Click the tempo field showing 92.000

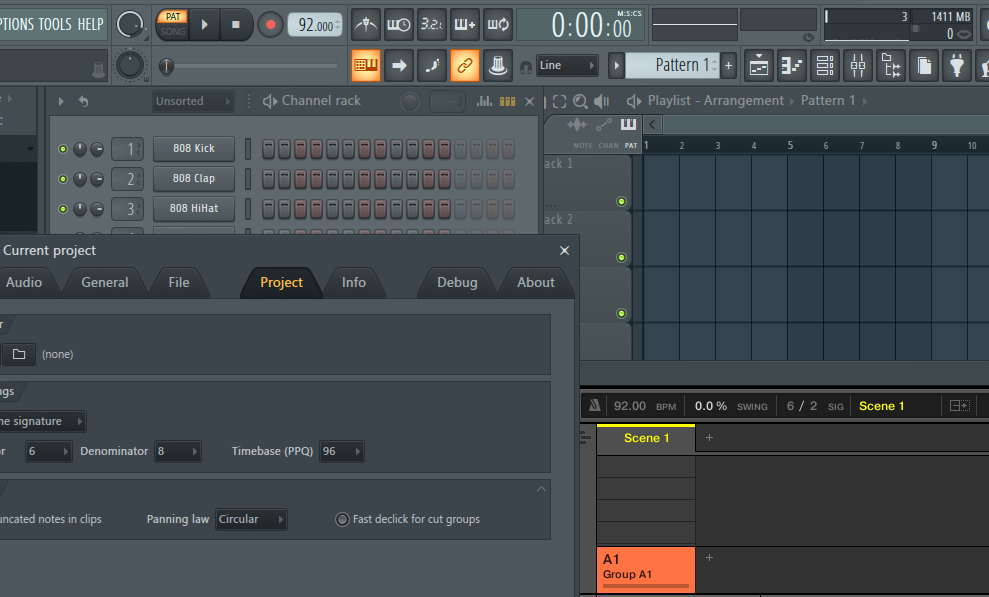coord(315,25)
